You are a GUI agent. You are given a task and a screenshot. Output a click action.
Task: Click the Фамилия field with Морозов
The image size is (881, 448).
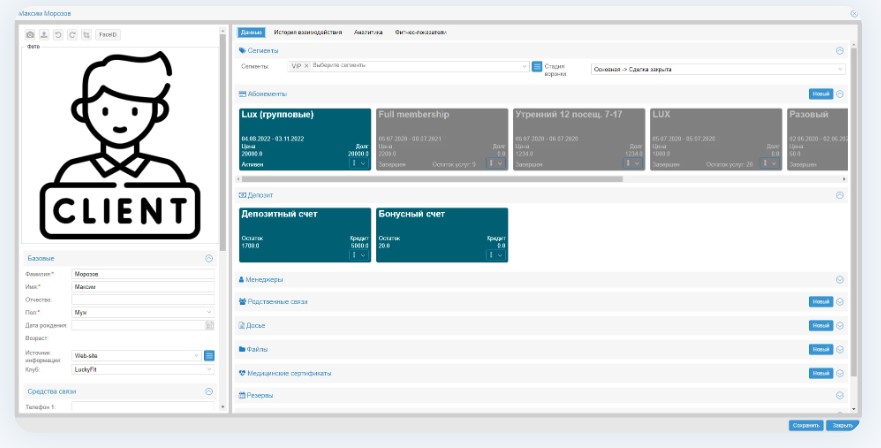pyautogui.click(x=143, y=274)
